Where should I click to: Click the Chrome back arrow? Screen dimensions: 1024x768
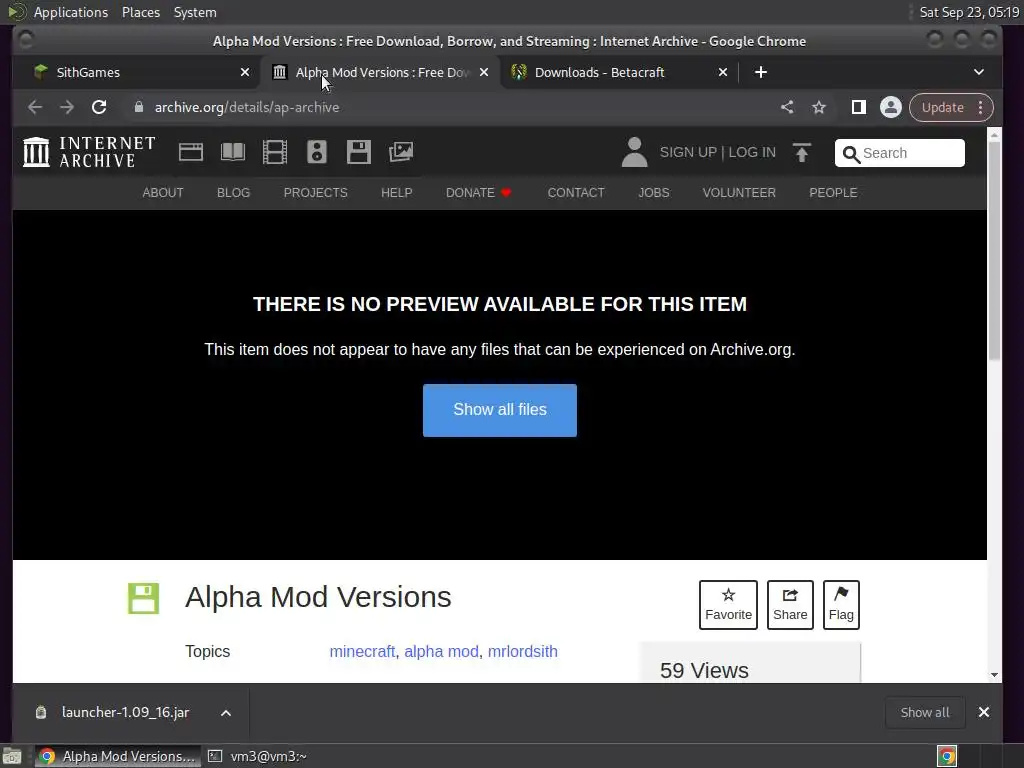tap(35, 107)
